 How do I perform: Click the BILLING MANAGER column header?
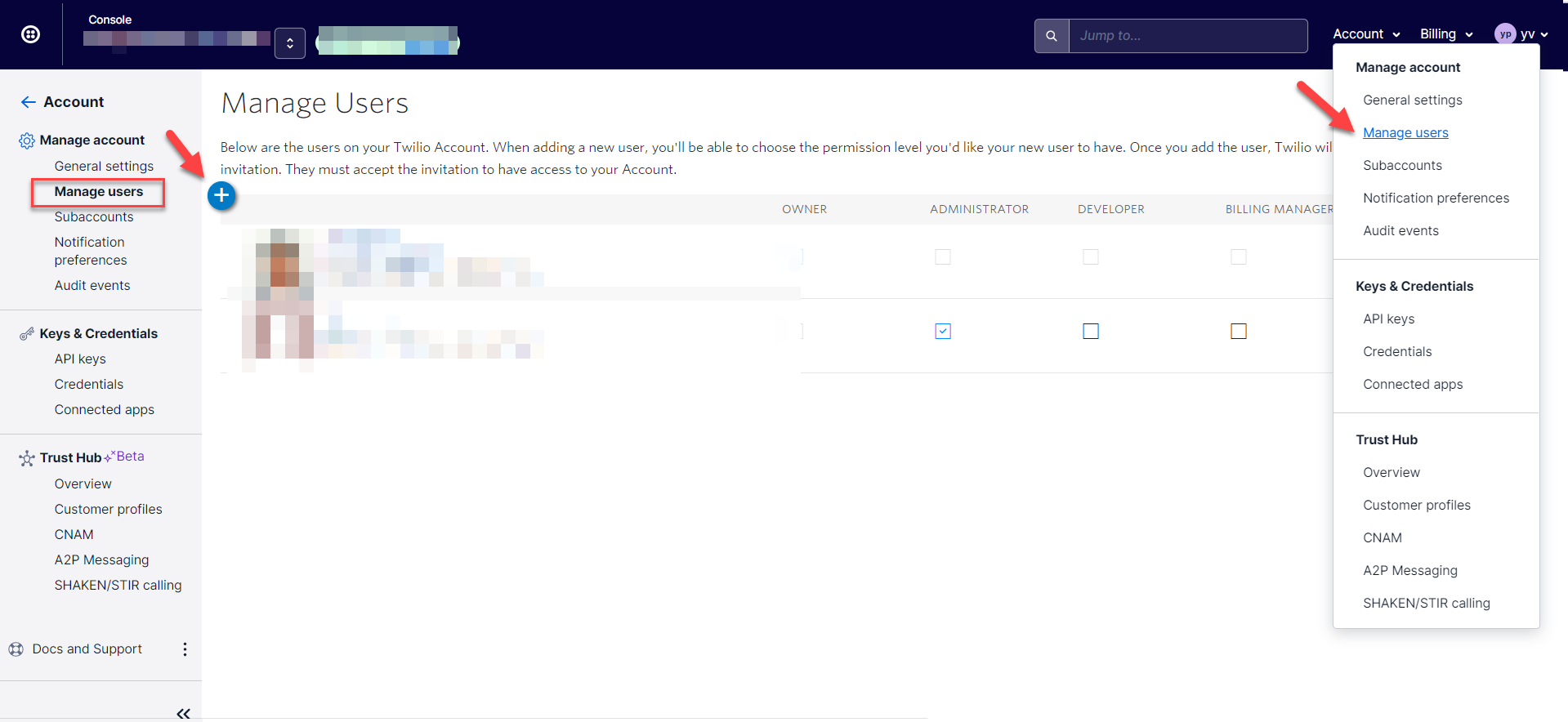(x=1280, y=209)
